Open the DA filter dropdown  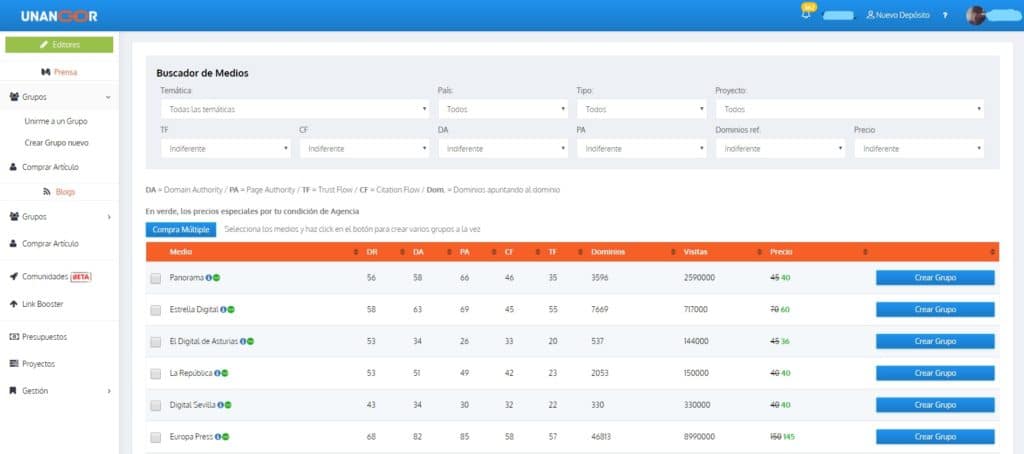pos(503,149)
